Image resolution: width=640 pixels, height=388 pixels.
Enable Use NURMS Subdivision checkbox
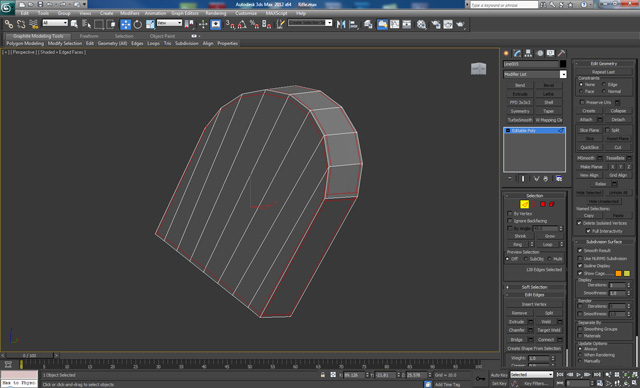point(580,258)
